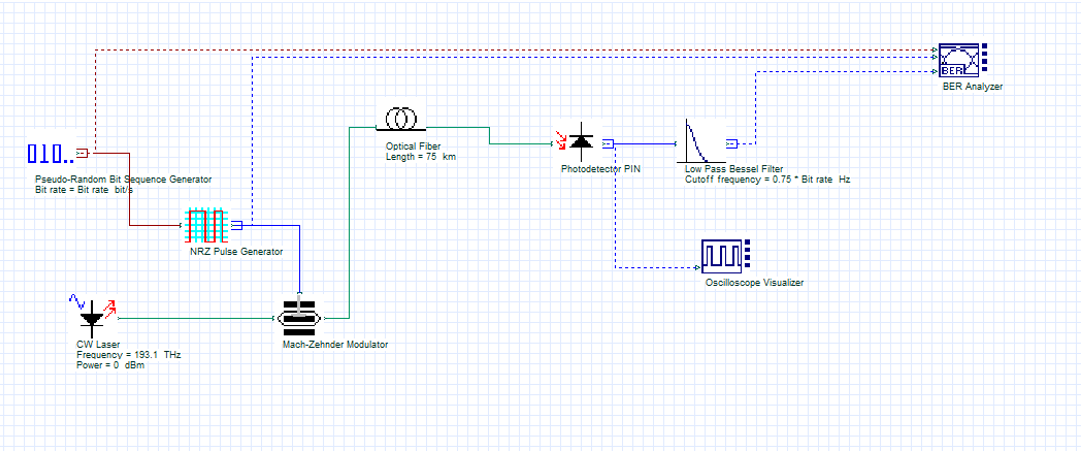Click the "BER Analyzer" name label
Viewport: 1084px width, 455px height.
(x=972, y=87)
